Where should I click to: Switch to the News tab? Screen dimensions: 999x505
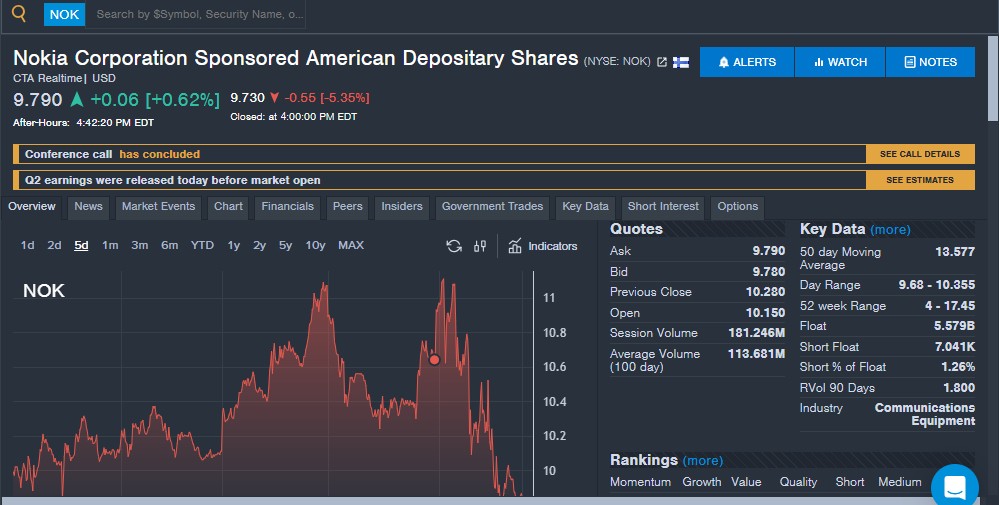click(x=88, y=206)
